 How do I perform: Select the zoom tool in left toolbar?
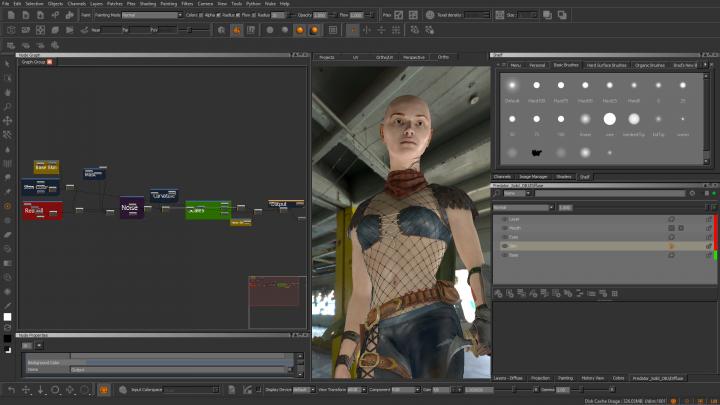point(8,106)
